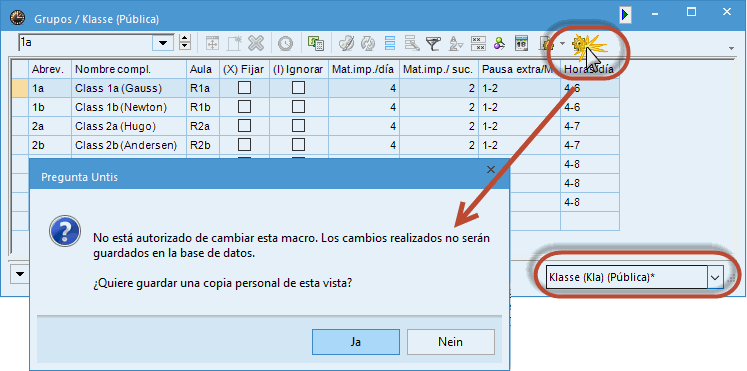This screenshot has width=747, height=371.
Task: Toggle Ignorar checkbox for class 2a
Action: pyautogui.click(x=299, y=126)
